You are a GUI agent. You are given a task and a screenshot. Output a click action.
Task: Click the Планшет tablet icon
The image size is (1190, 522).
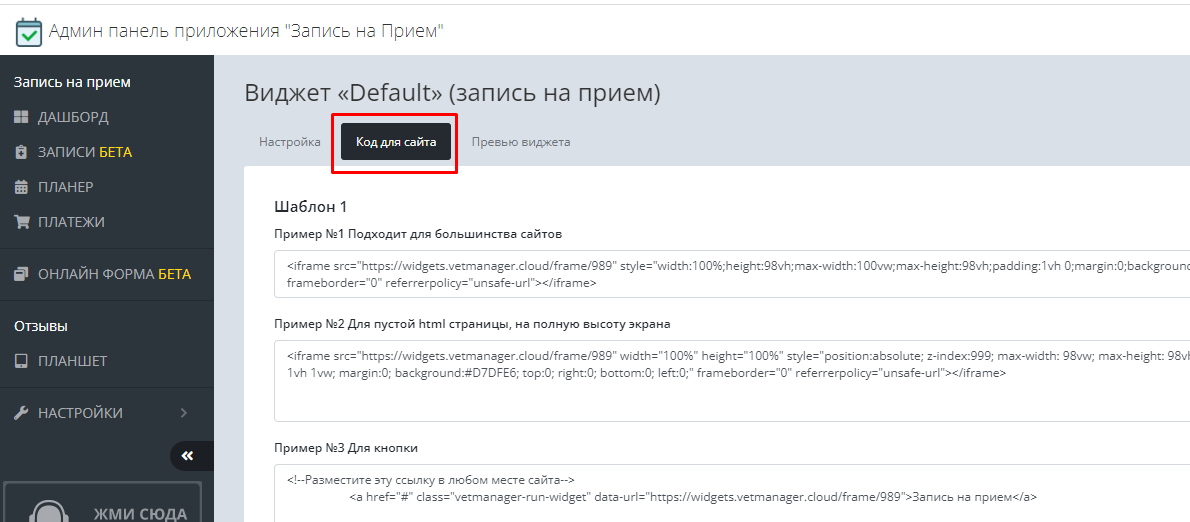point(21,361)
